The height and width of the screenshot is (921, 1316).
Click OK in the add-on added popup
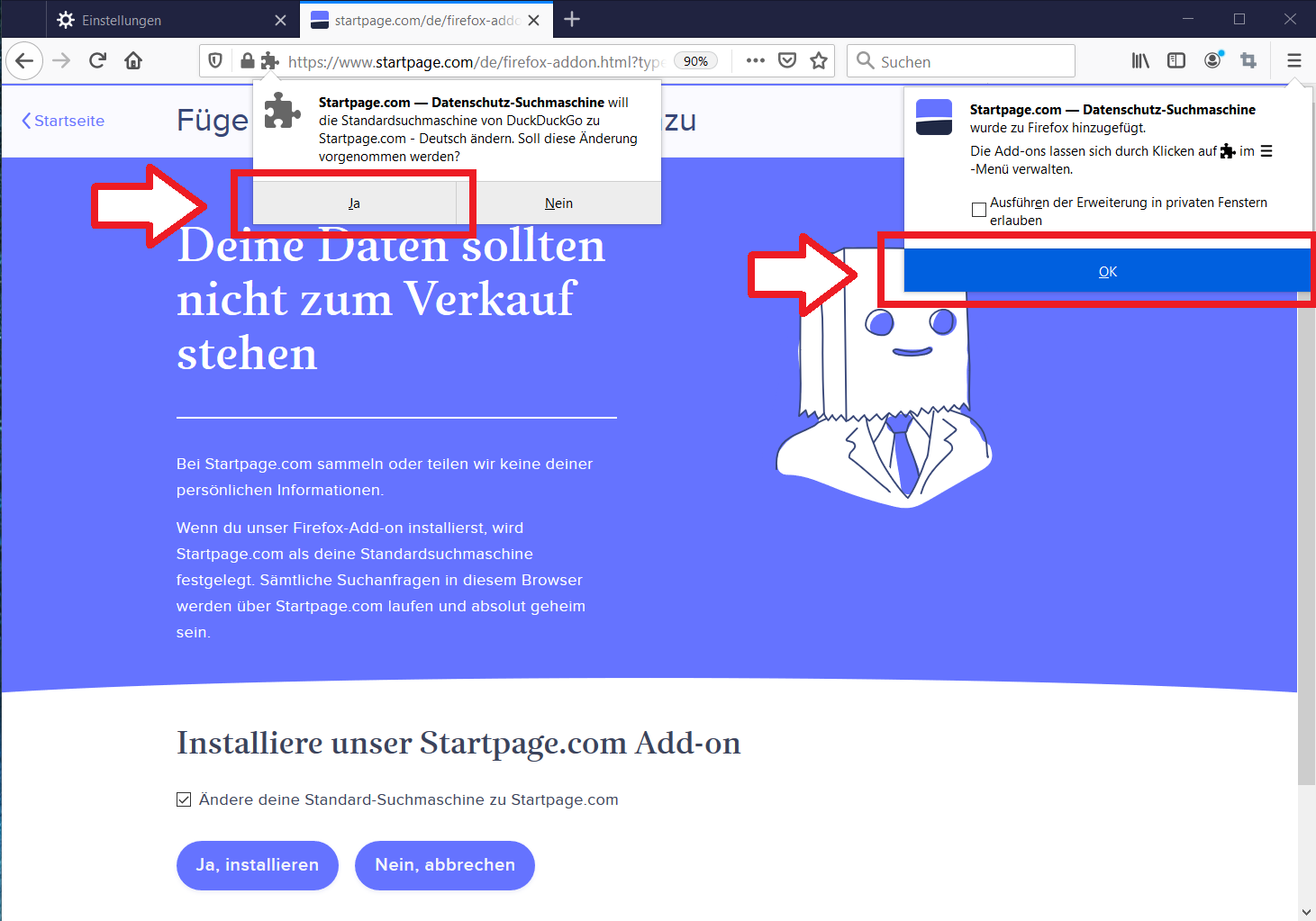pos(1107,271)
